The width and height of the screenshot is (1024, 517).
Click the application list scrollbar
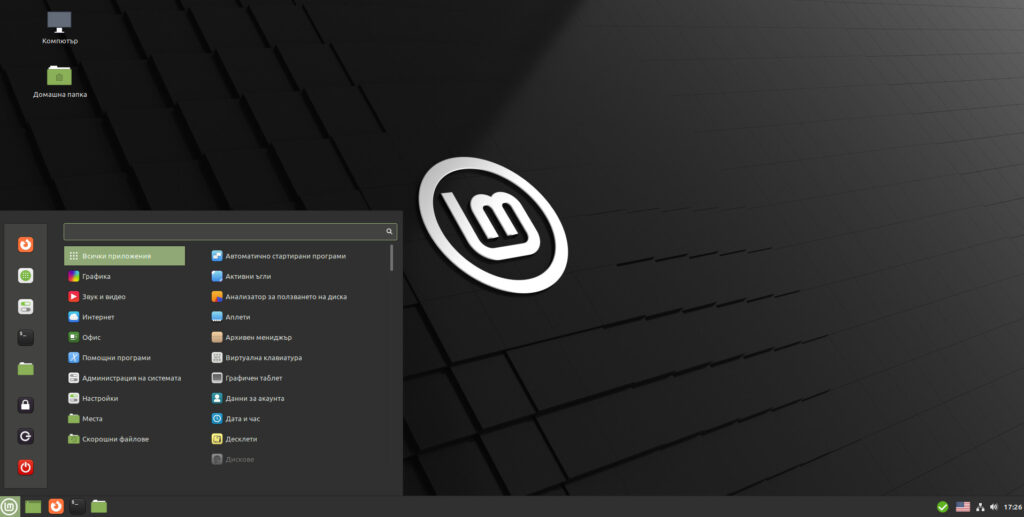(392, 258)
